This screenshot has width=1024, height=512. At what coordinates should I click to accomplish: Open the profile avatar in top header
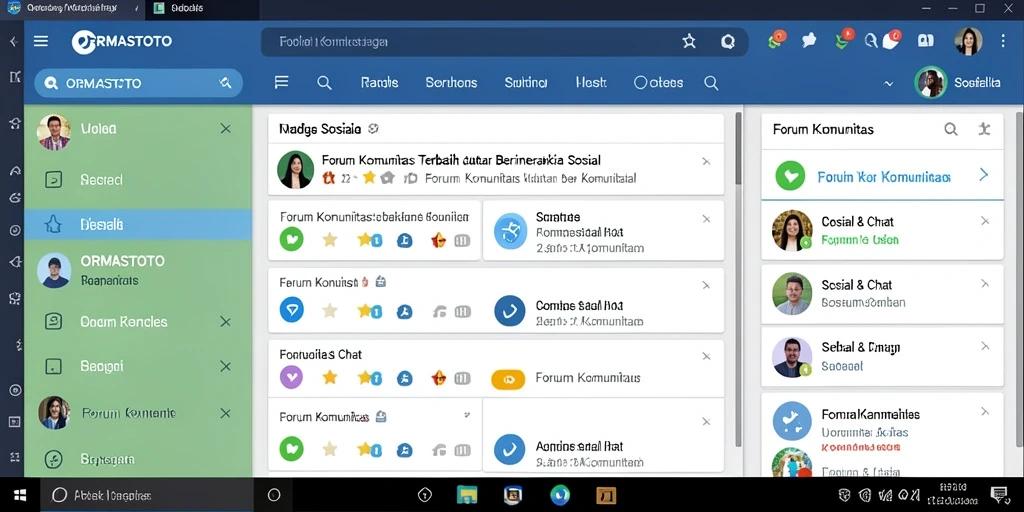pyautogui.click(x=968, y=41)
